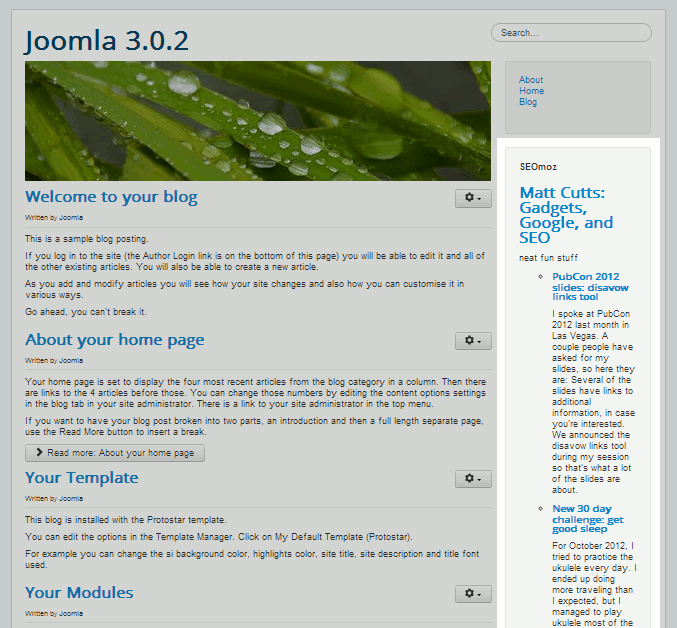The width and height of the screenshot is (677, 628).
Task: Click the Joomla 3.0.2 site title
Action: (x=107, y=41)
